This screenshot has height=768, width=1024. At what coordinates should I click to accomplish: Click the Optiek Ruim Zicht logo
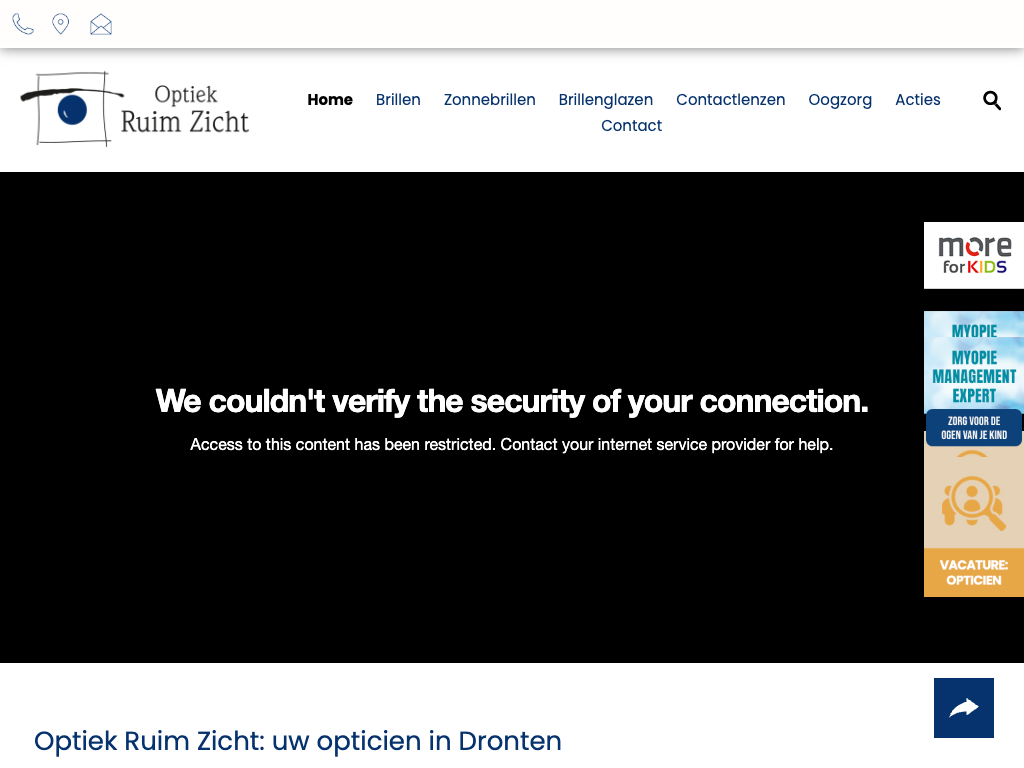(x=135, y=109)
